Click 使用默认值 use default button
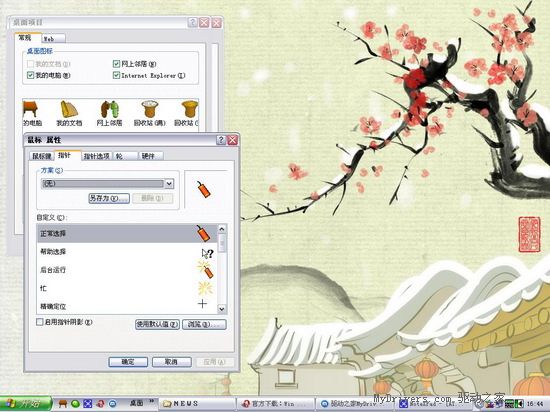The height and width of the screenshot is (412, 550). (157, 324)
